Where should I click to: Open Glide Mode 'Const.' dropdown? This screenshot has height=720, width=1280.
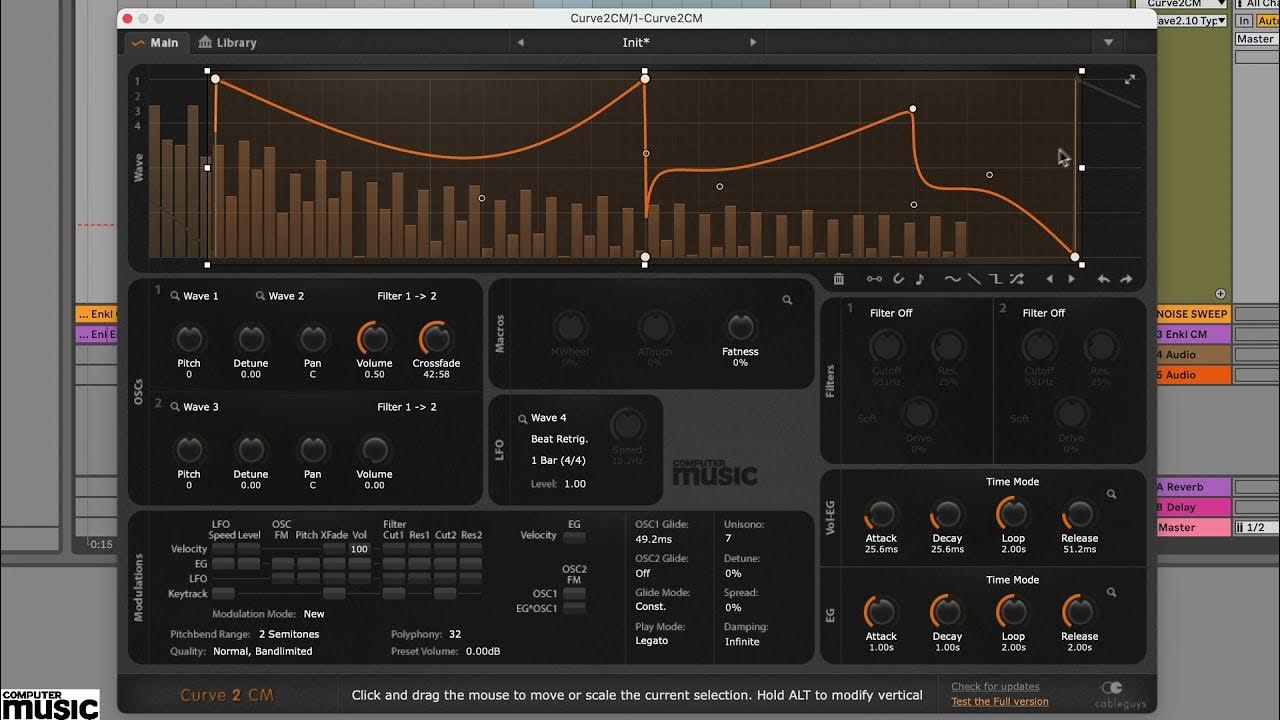pos(651,607)
